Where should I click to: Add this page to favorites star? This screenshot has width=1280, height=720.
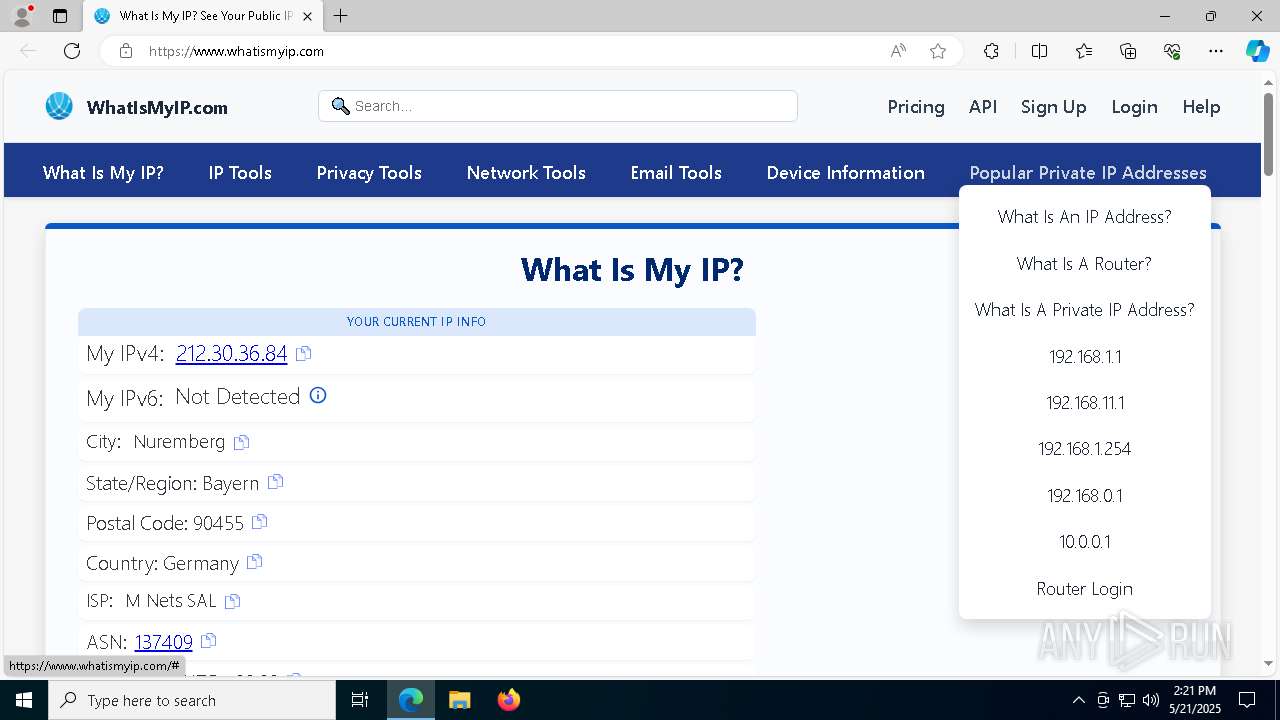tap(938, 51)
